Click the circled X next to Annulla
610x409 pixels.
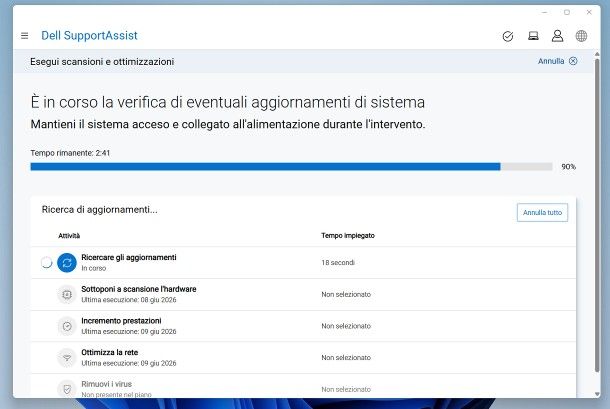pos(573,61)
